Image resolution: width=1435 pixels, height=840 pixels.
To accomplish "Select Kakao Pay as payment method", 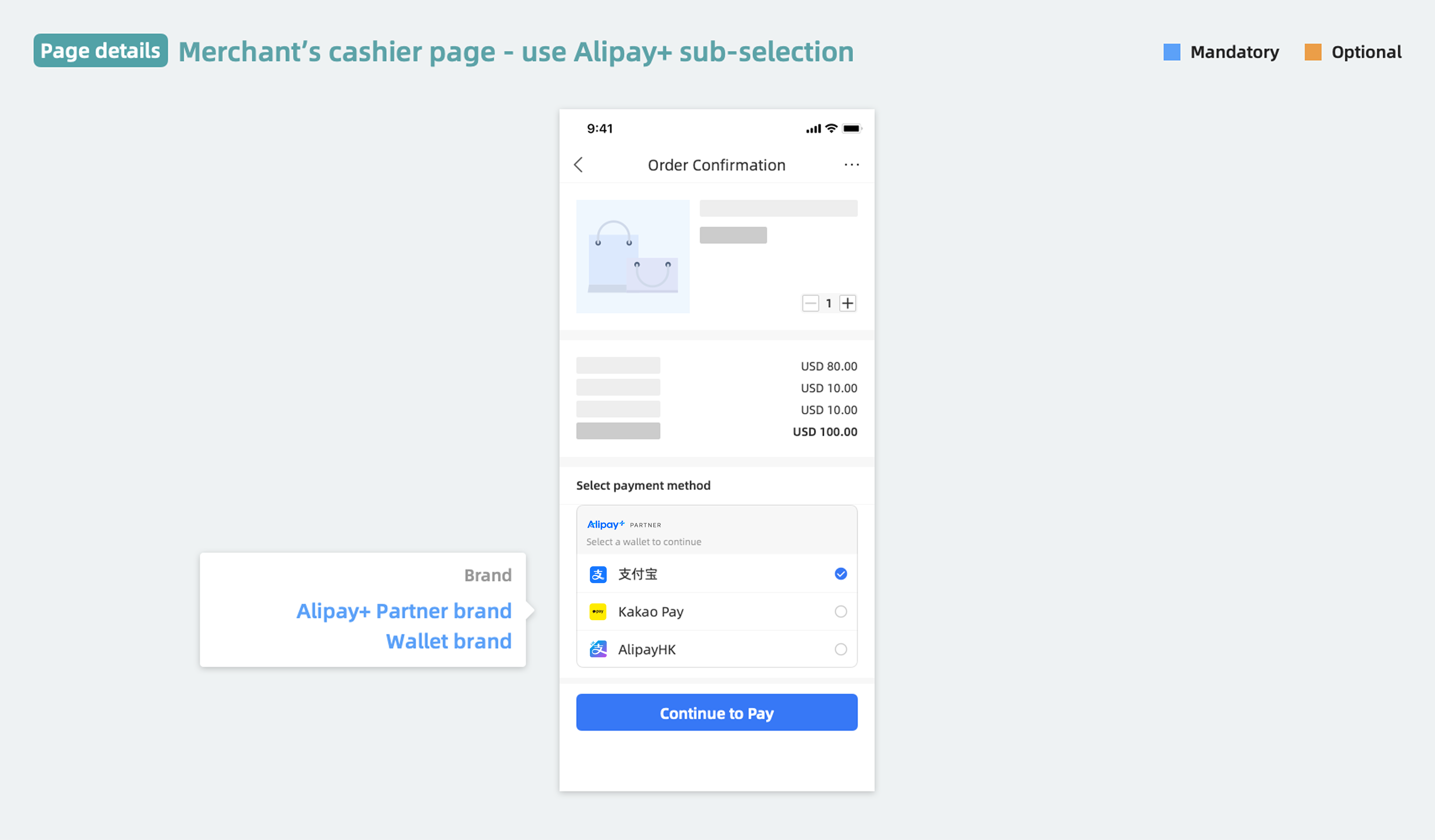I will click(x=840, y=612).
